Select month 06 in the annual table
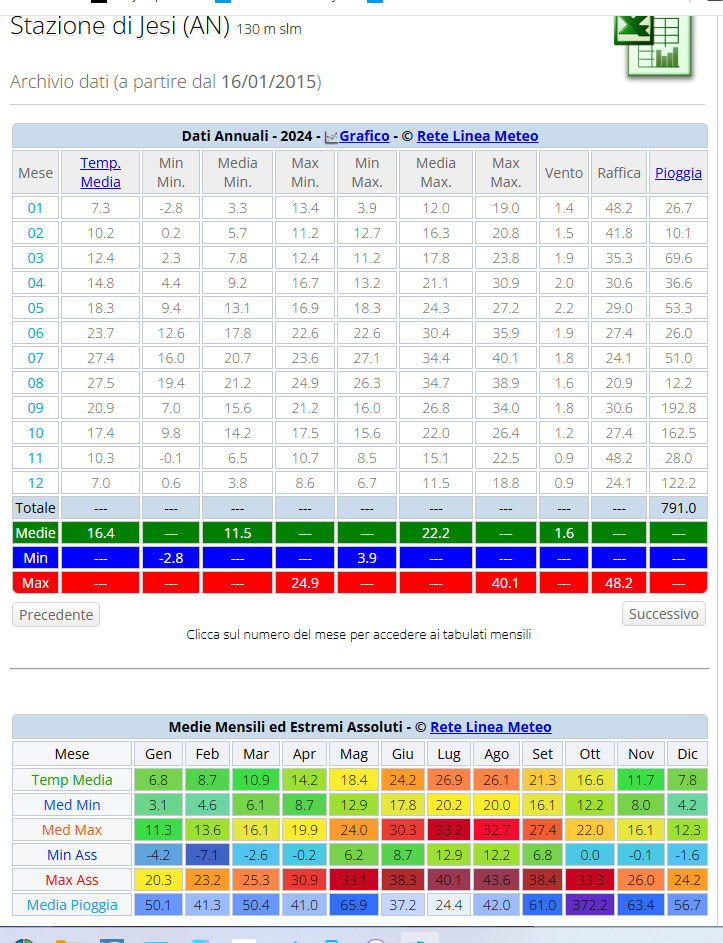723x943 pixels. coord(36,333)
